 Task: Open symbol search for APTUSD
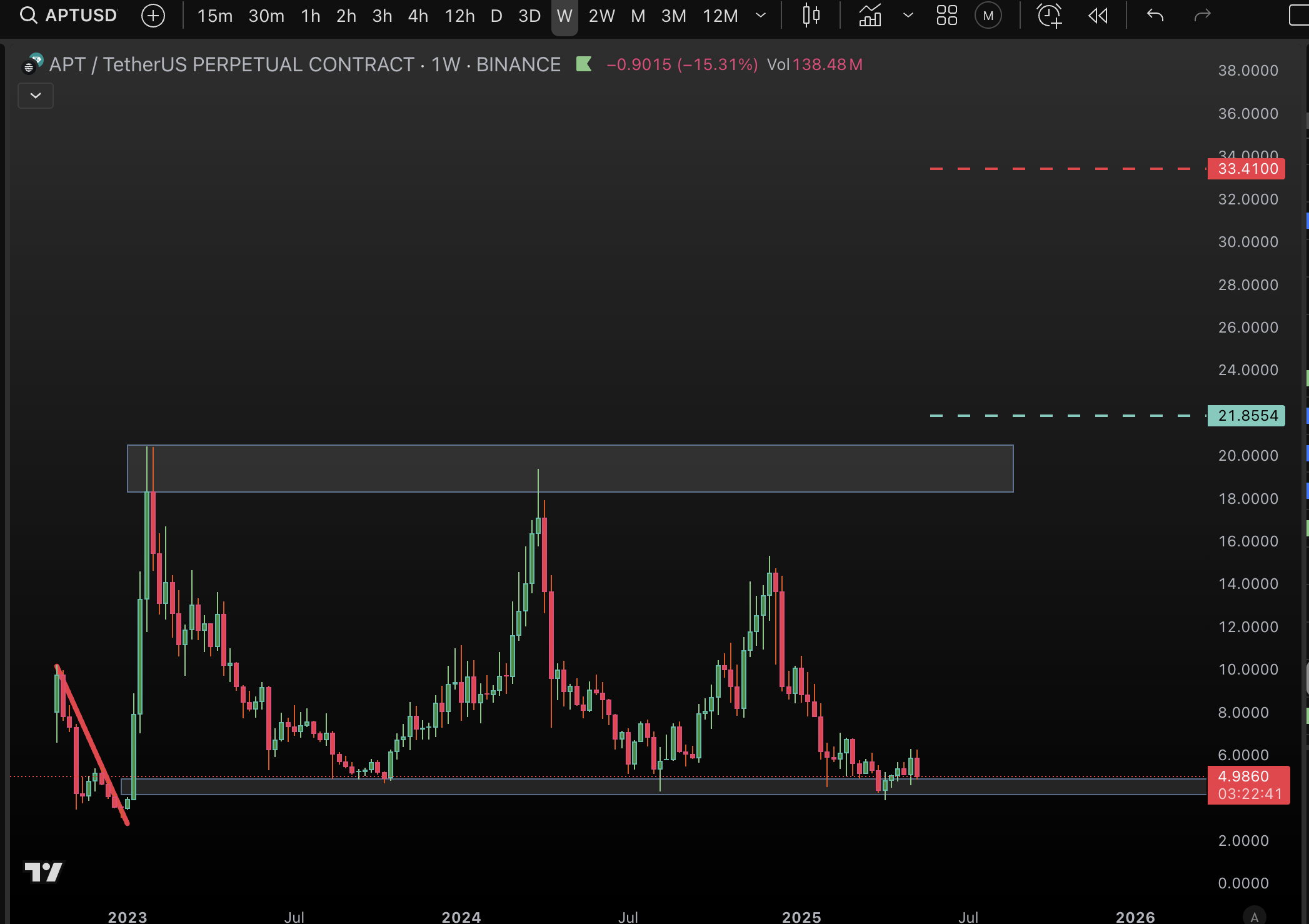pos(68,16)
